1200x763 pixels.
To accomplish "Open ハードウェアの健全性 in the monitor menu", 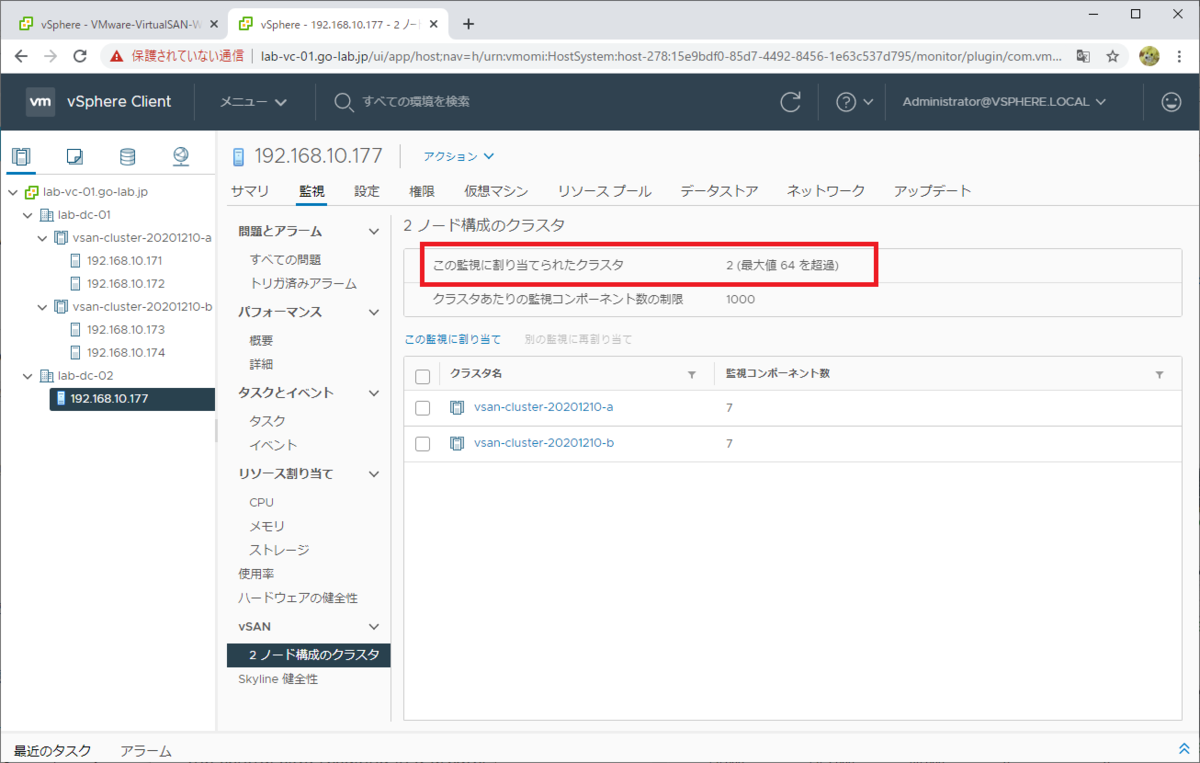I will [x=297, y=598].
